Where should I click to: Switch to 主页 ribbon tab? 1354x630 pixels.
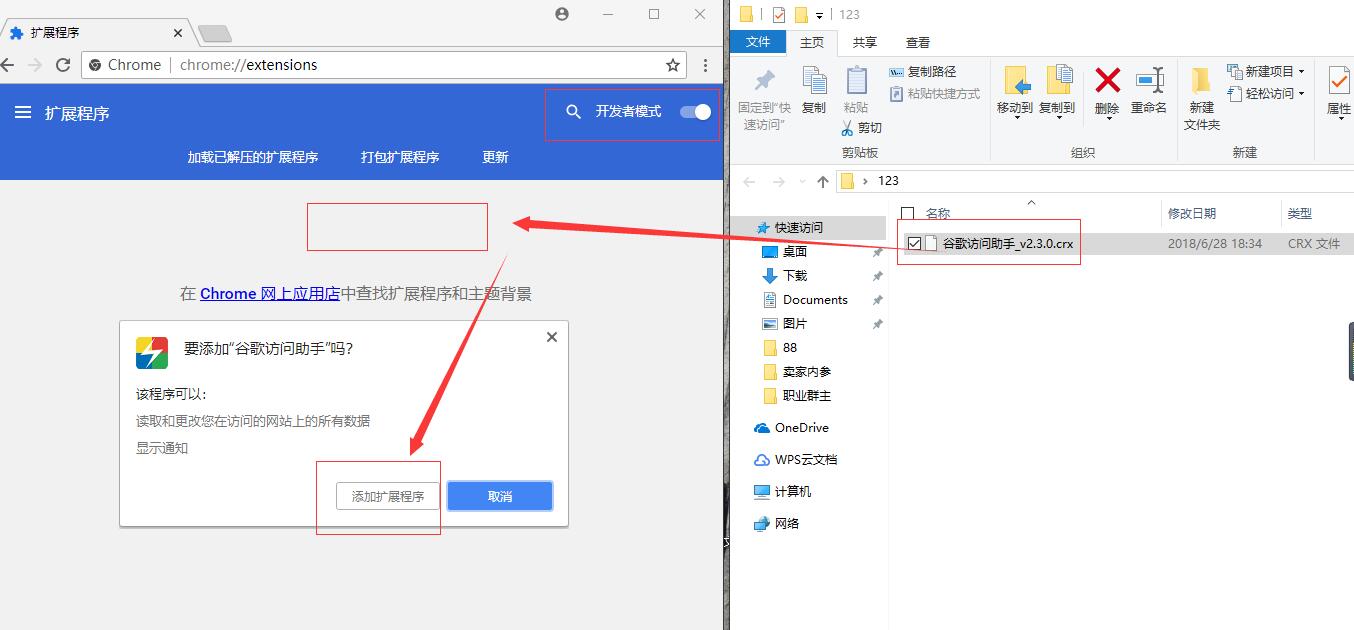(x=812, y=42)
